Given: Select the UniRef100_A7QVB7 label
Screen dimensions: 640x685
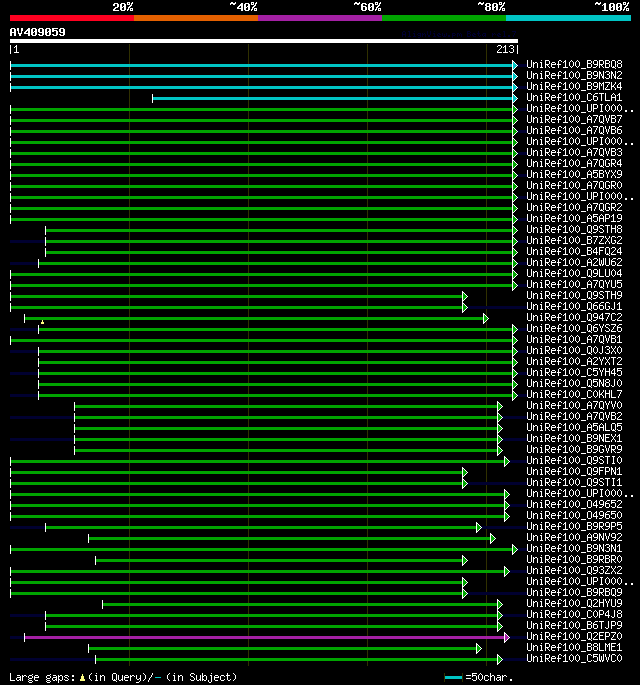Looking at the screenshot, I should (574, 120).
